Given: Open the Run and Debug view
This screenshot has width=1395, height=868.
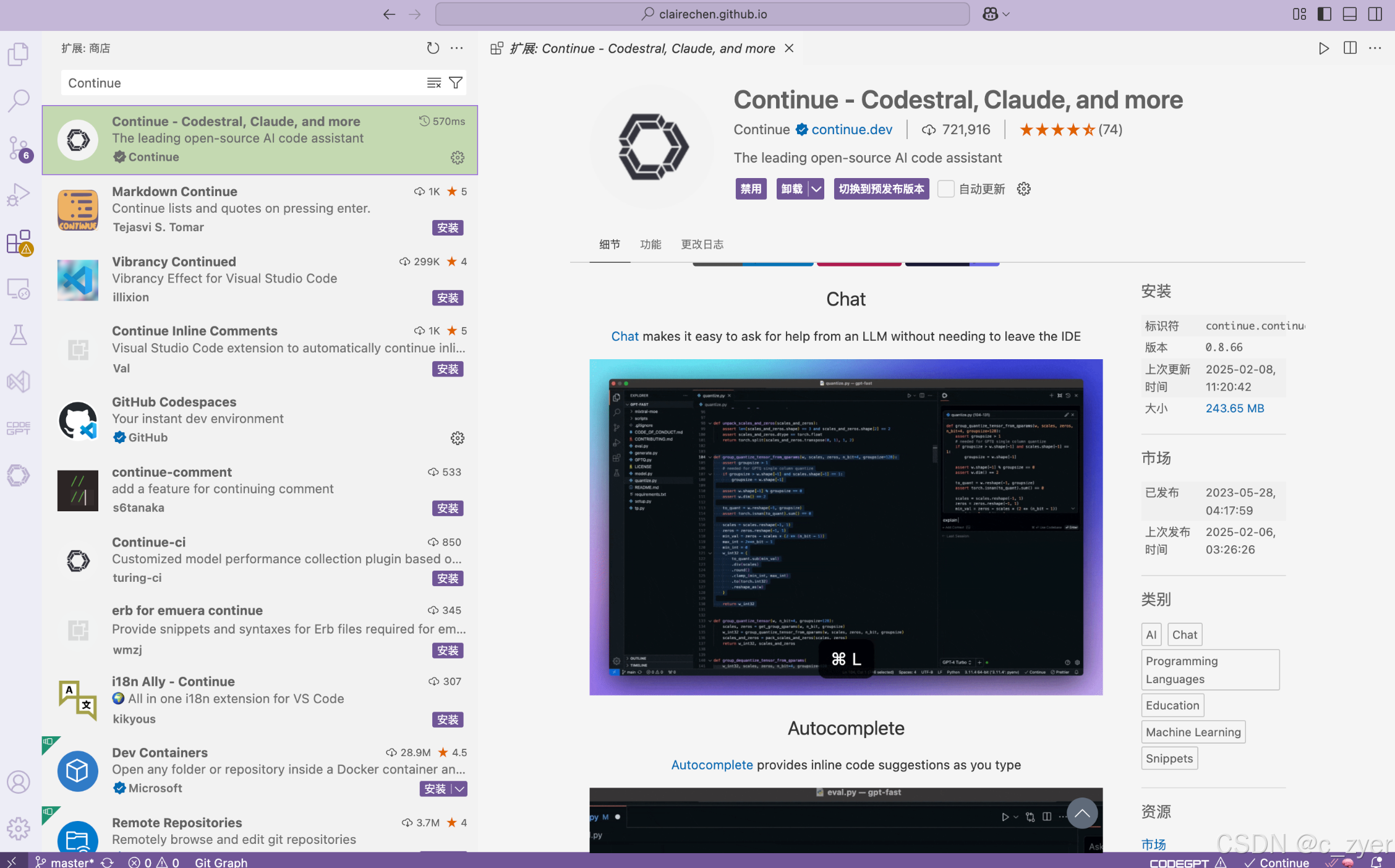Looking at the screenshot, I should 19,195.
